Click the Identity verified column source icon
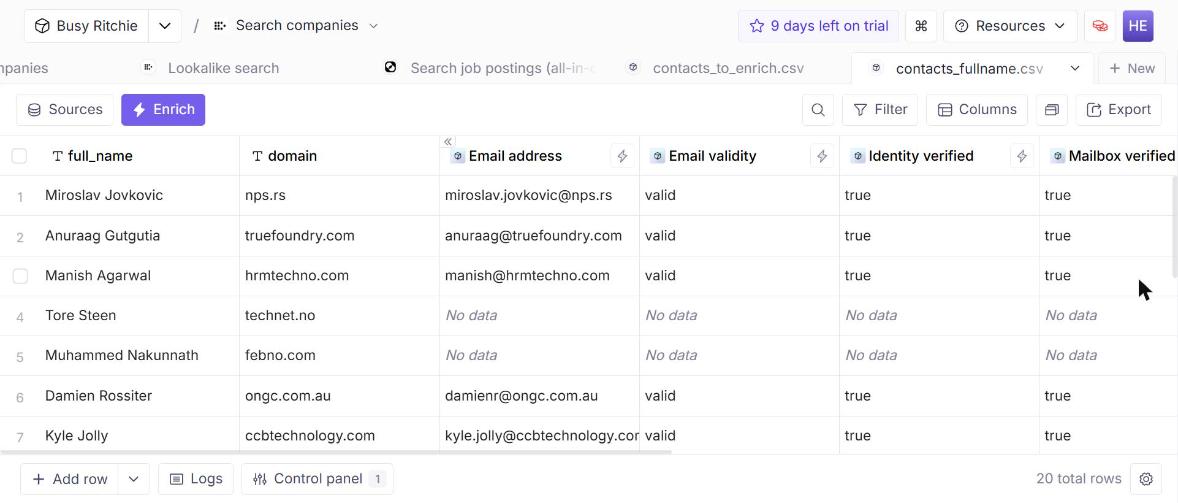Viewport: 1178px width, 503px height. 858,156
